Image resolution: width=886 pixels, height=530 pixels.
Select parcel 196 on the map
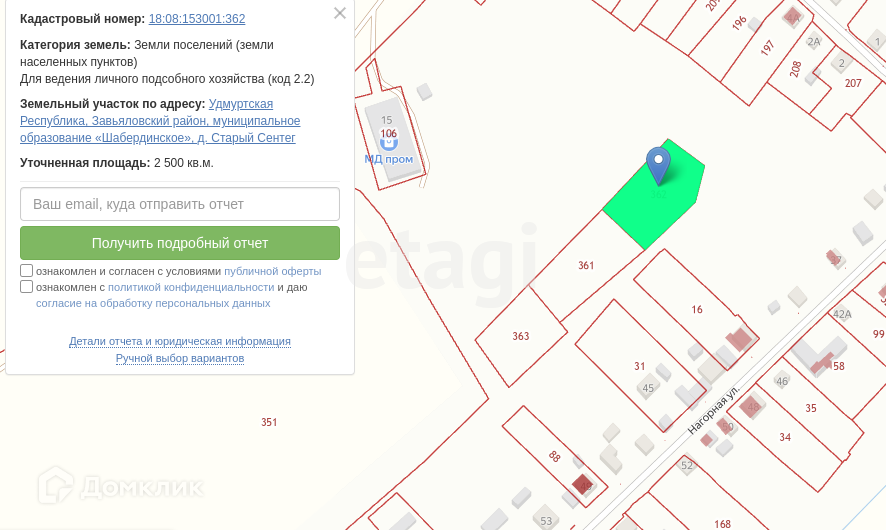tap(739, 23)
